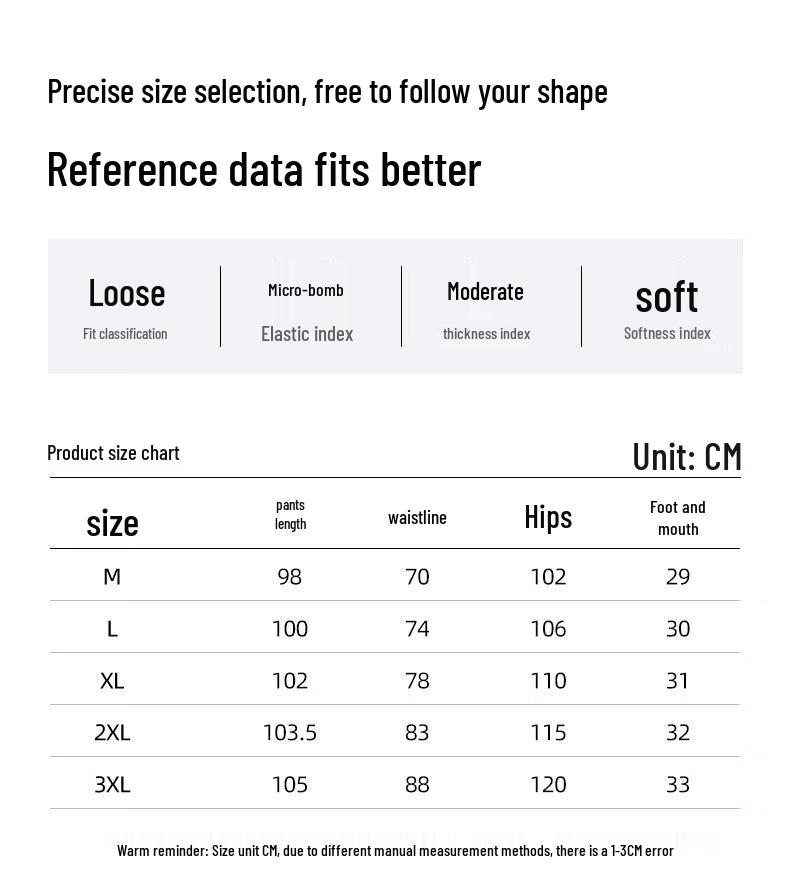This screenshot has width=790, height=896.
Task: Click the 'Hips' column header
Action: click(548, 517)
